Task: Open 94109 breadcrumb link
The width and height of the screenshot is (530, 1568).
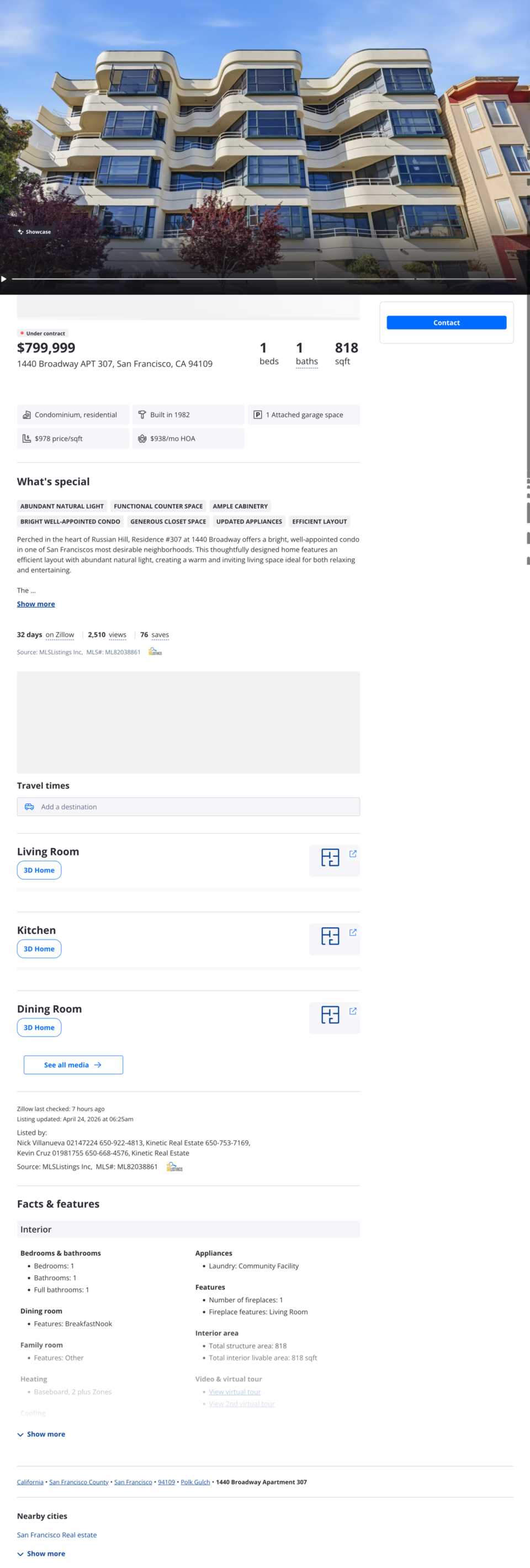Action: point(166,1482)
